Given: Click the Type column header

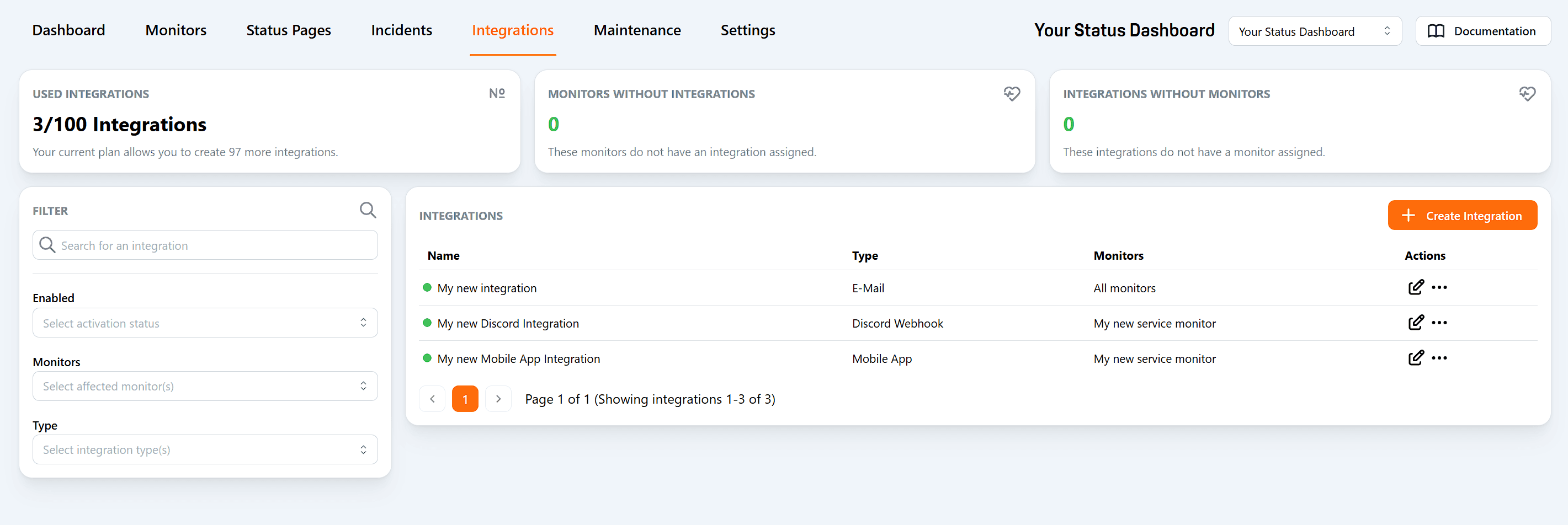Looking at the screenshot, I should point(865,255).
